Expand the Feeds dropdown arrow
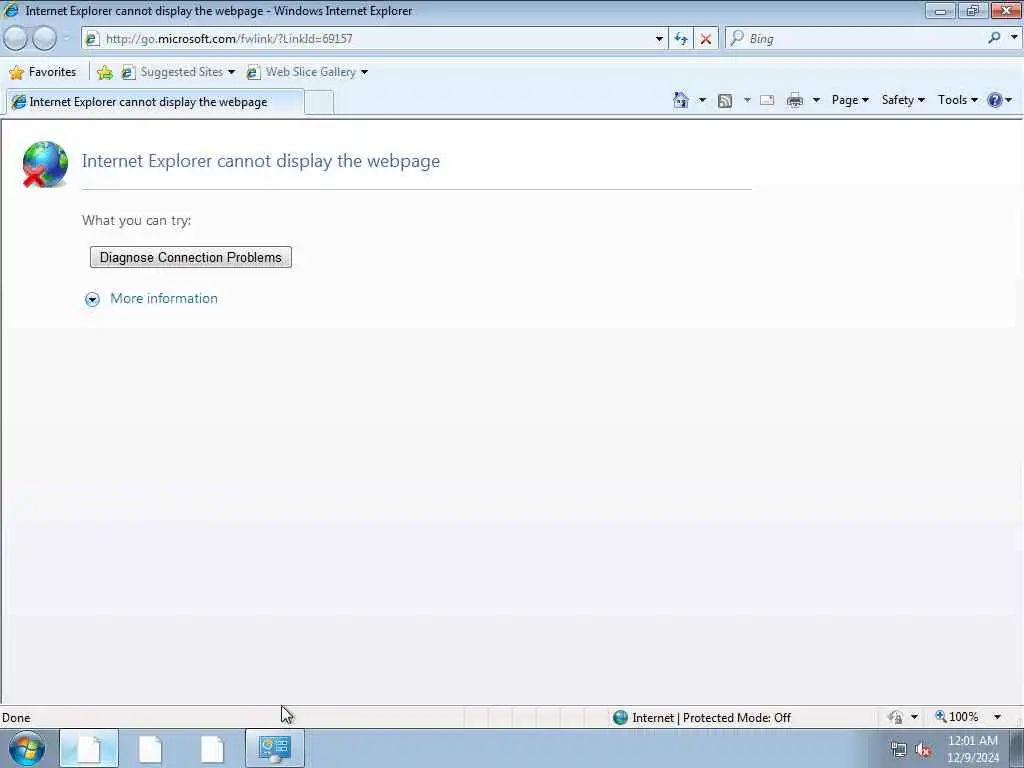Screen dimensions: 1024x768 click(747, 100)
